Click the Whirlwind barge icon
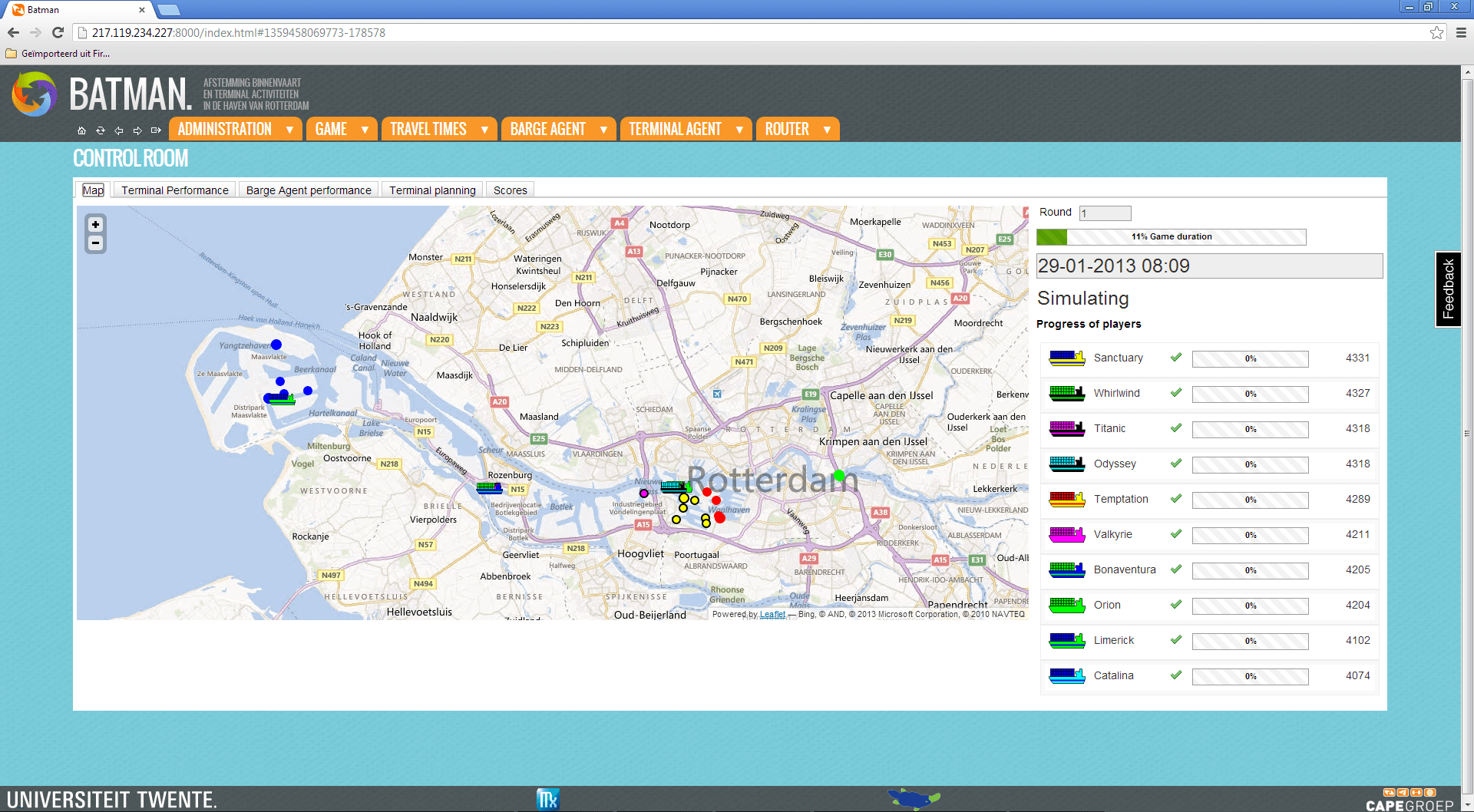The image size is (1474, 812). (1067, 393)
